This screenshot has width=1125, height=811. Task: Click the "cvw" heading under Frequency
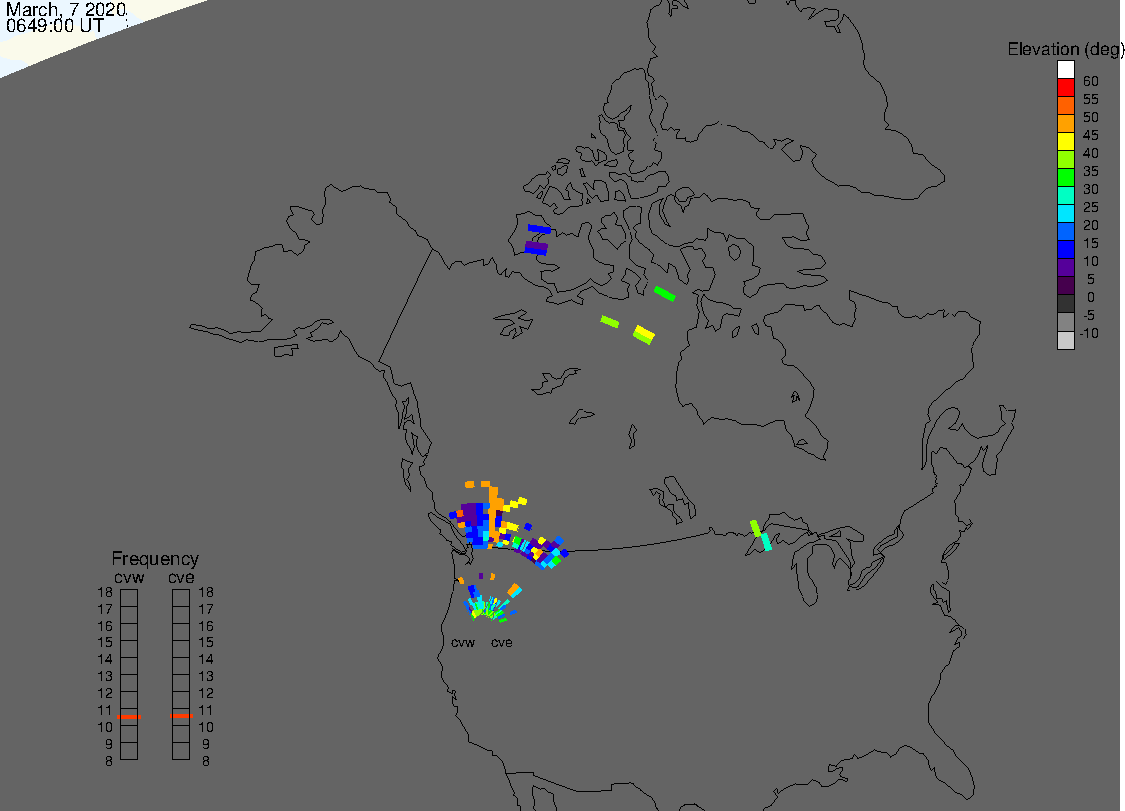129,578
